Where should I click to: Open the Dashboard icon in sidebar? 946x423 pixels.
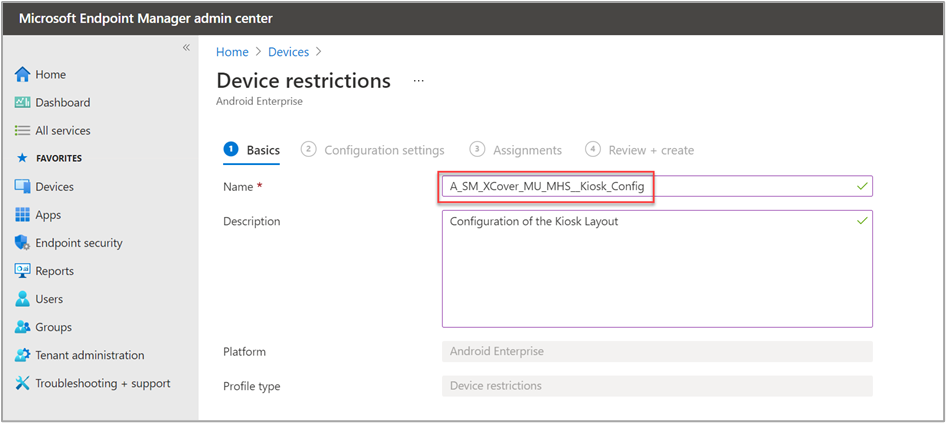click(x=23, y=103)
